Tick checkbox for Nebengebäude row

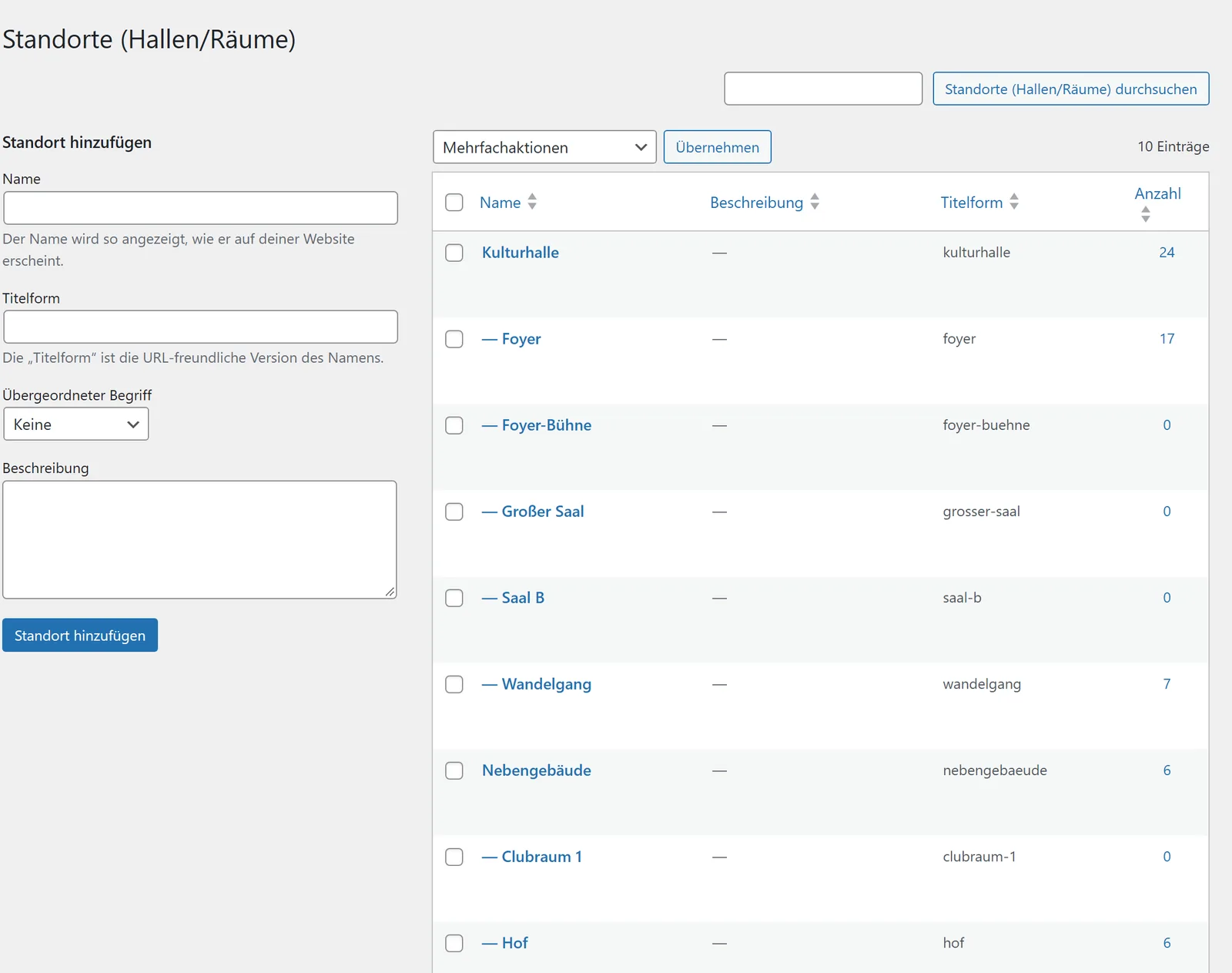click(454, 770)
